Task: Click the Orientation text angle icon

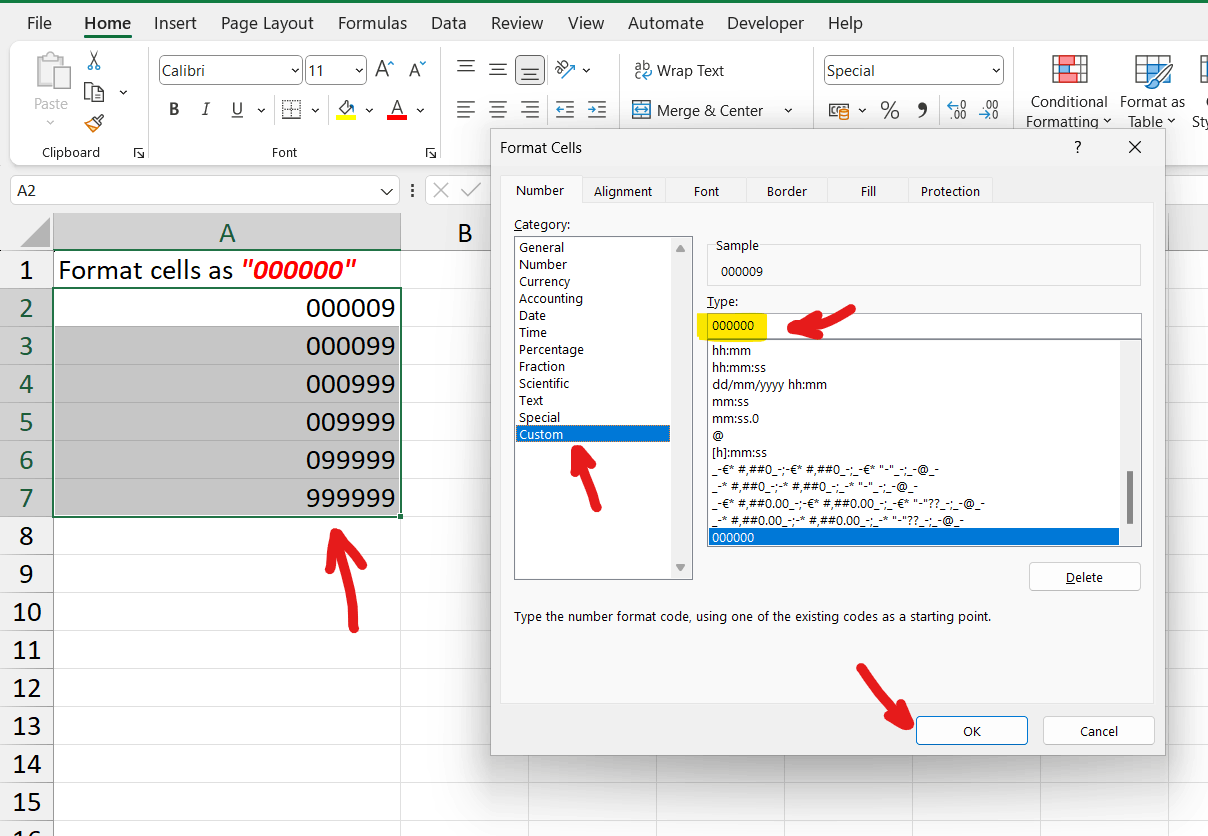Action: coord(566,69)
